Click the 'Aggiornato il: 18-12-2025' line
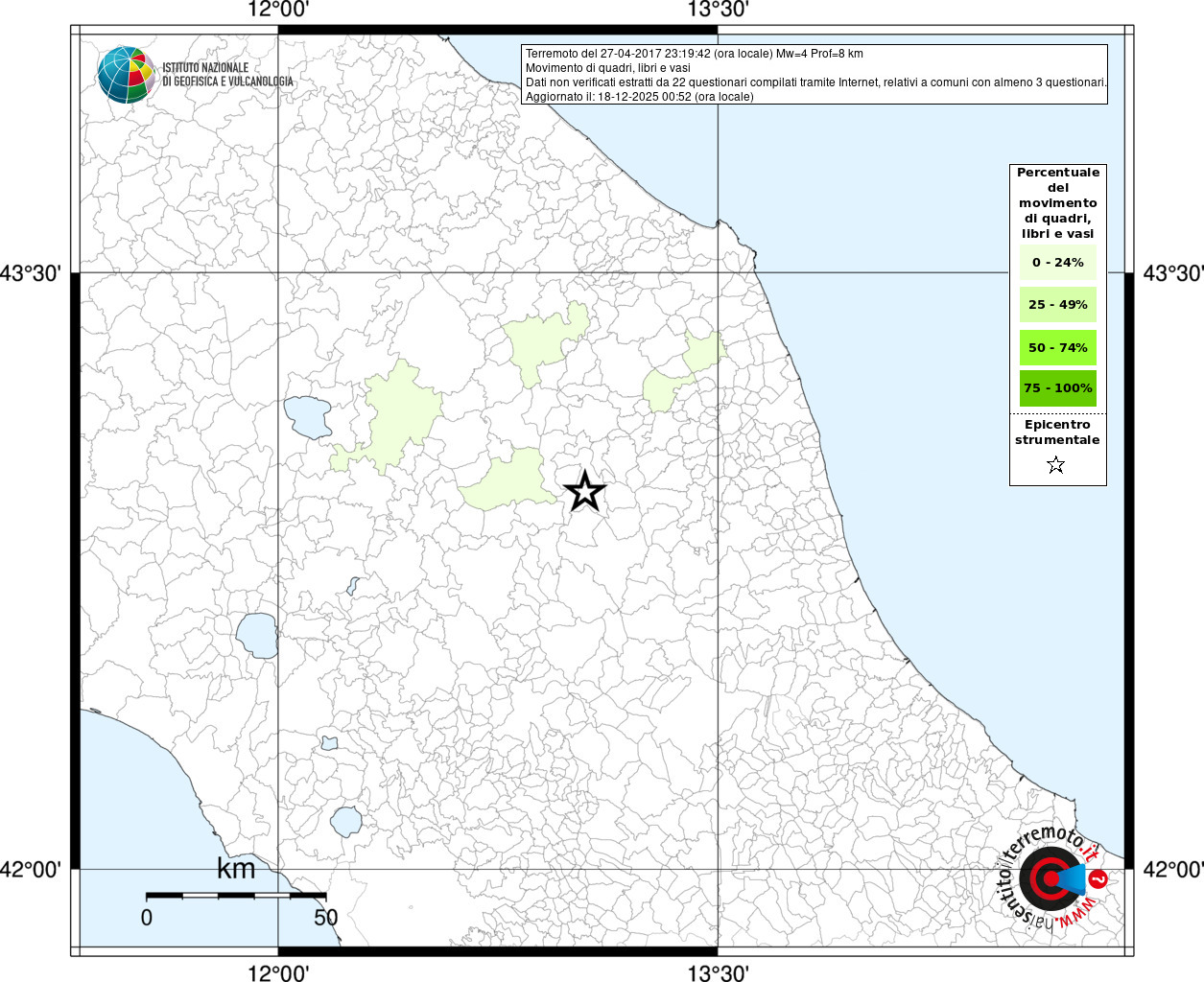The width and height of the screenshot is (1204, 982). 639,97
